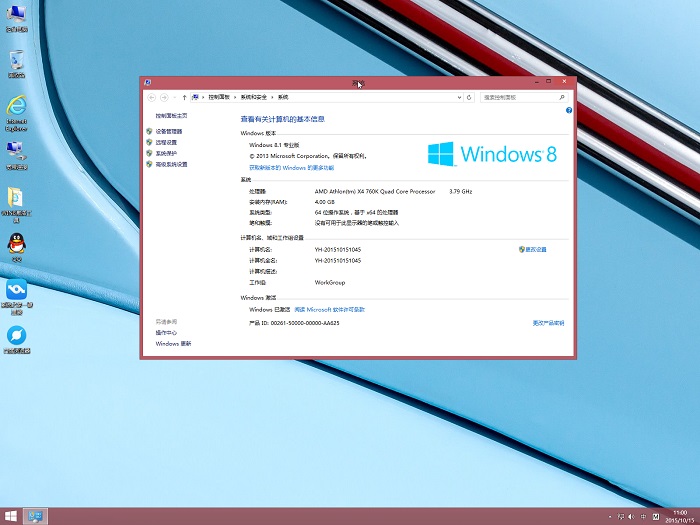Viewport: 700px width, 525px height.
Task: Click the 控制面板 breadcrumb in address bar
Action: (218, 97)
